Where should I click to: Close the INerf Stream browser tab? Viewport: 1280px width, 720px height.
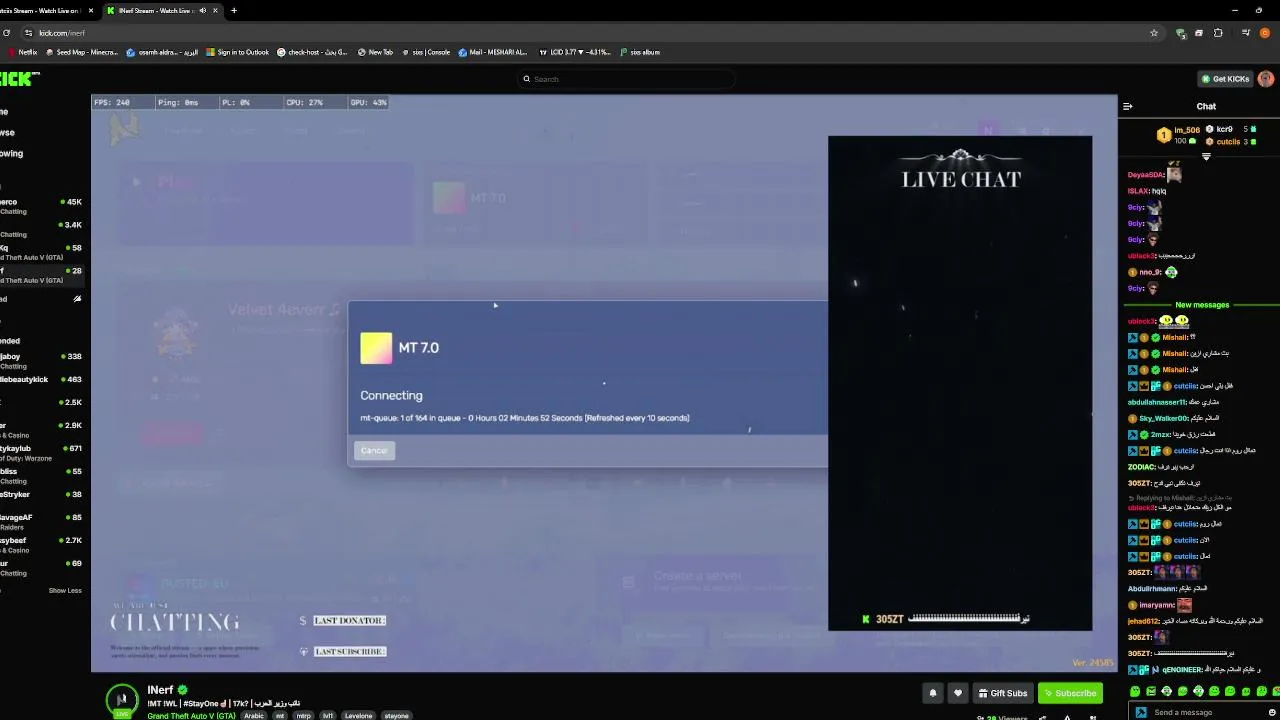[215, 10]
